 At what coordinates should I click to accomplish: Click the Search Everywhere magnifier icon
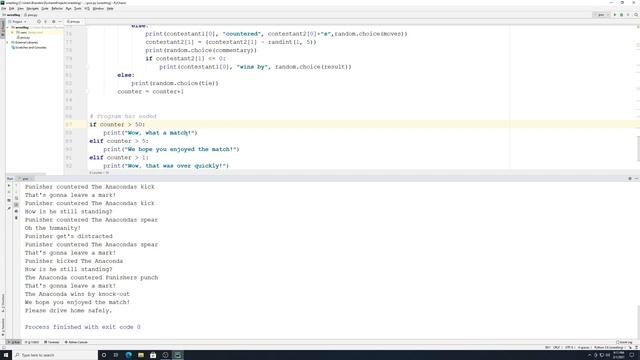point(636,15)
